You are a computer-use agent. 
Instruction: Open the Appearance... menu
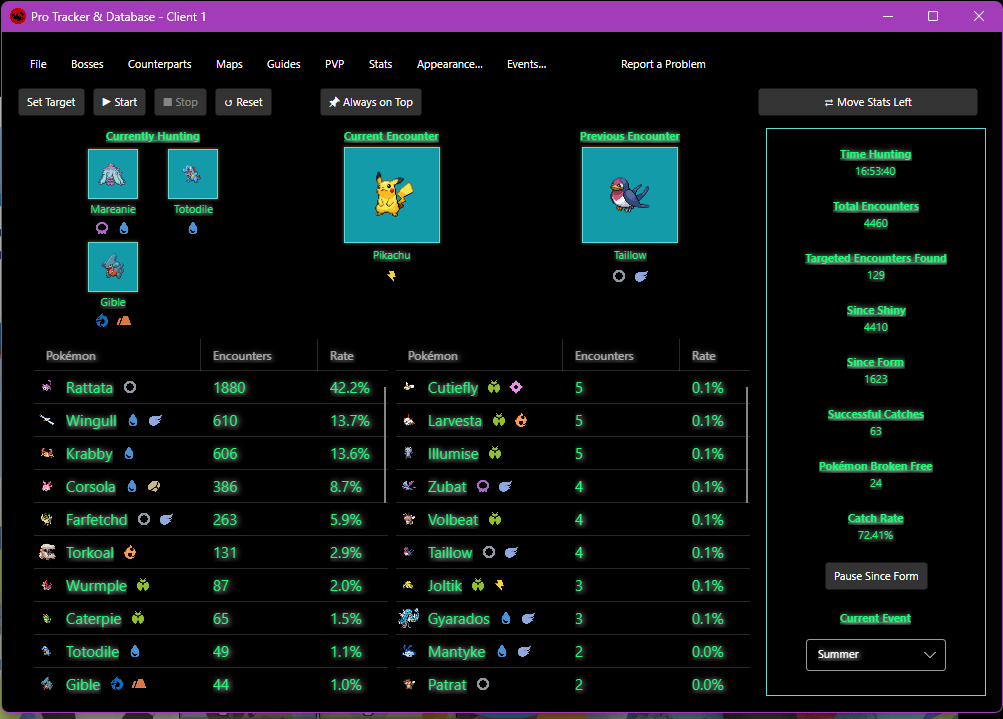[450, 64]
